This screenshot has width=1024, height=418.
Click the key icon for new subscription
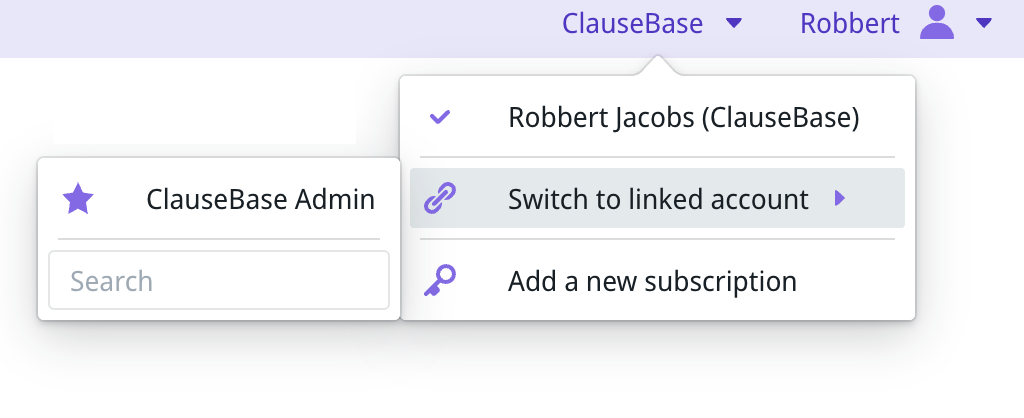coord(440,281)
